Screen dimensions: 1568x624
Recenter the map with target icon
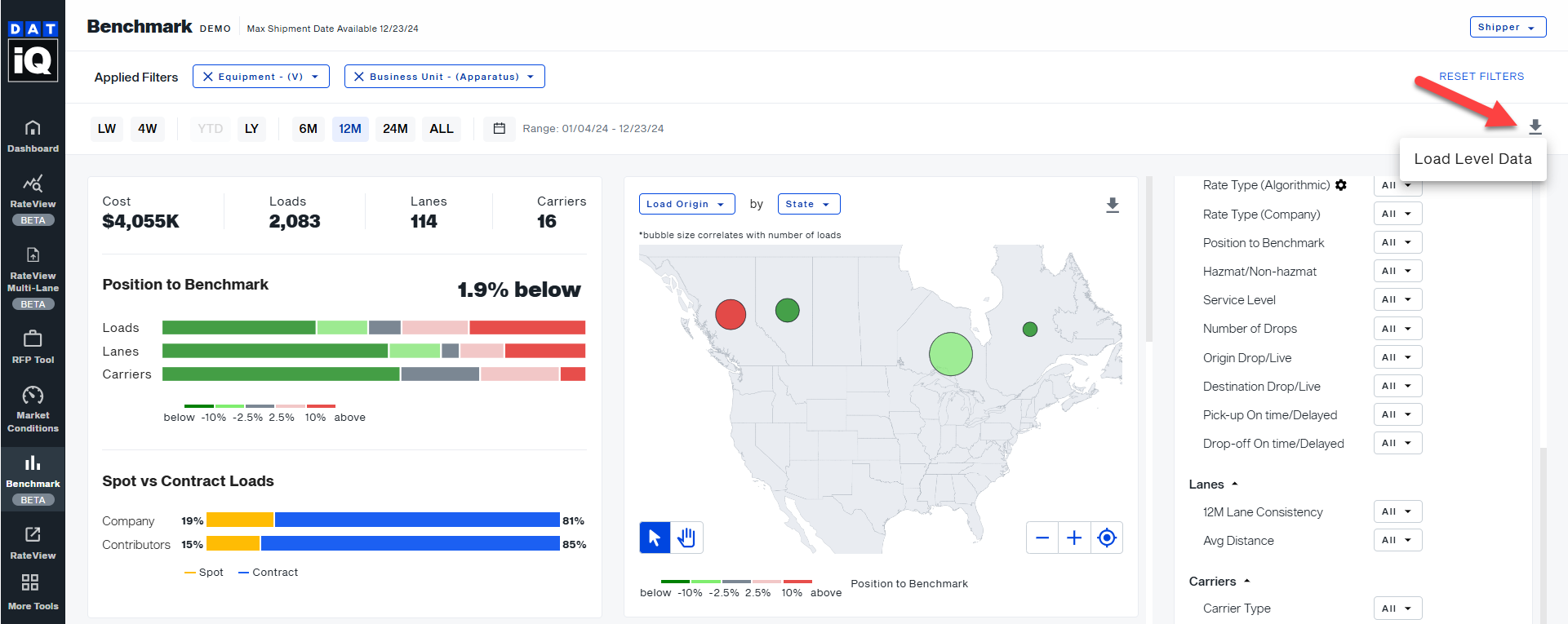click(x=1107, y=538)
